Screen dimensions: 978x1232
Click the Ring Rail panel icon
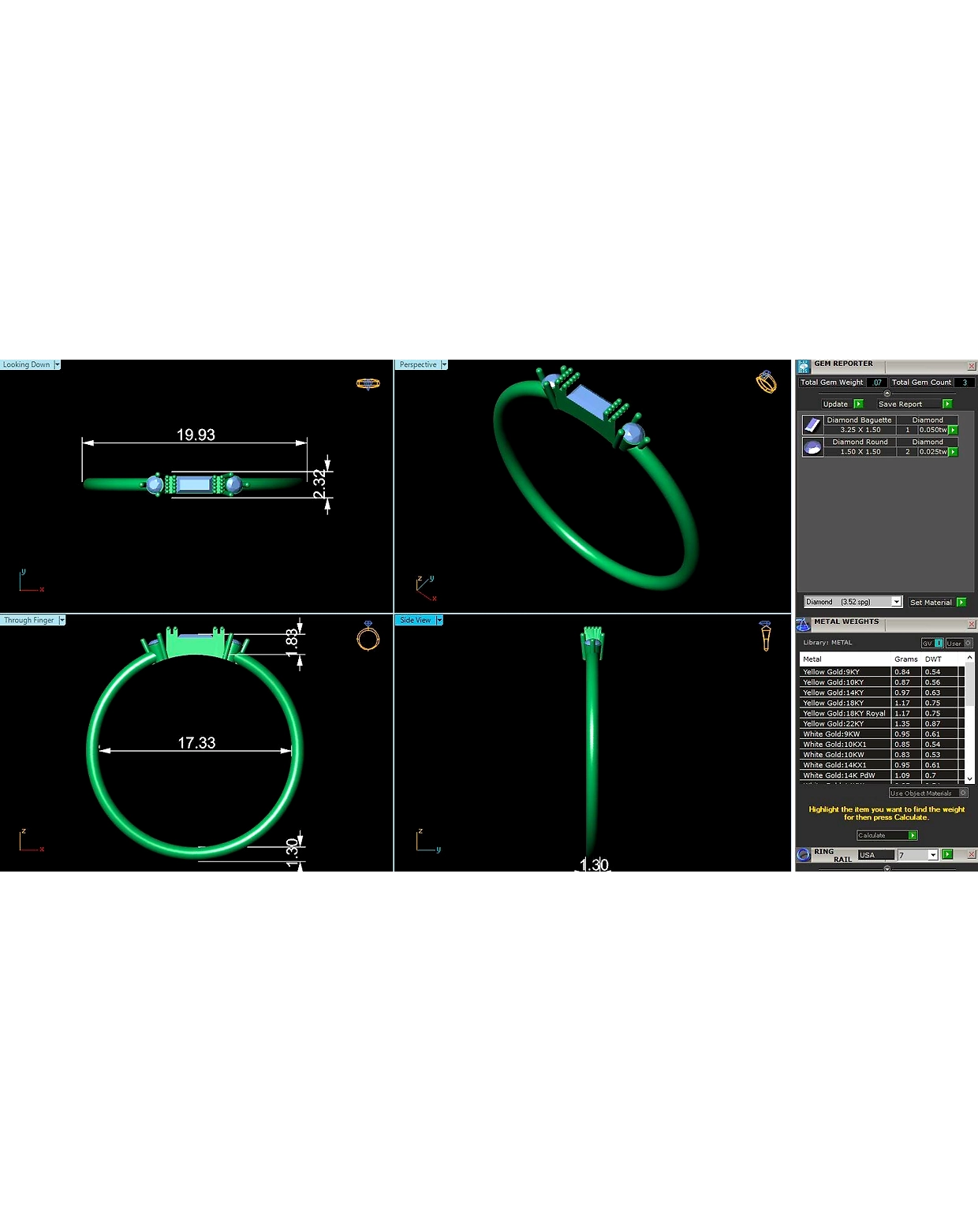pos(804,854)
